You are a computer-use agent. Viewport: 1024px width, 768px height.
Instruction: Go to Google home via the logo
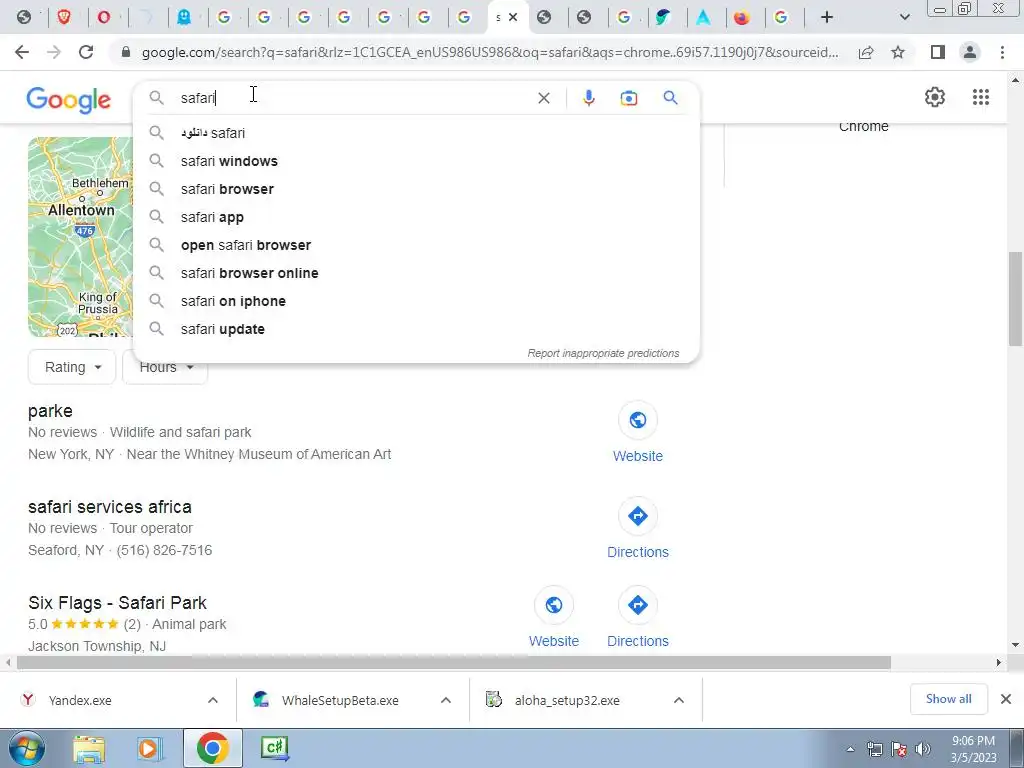click(69, 100)
